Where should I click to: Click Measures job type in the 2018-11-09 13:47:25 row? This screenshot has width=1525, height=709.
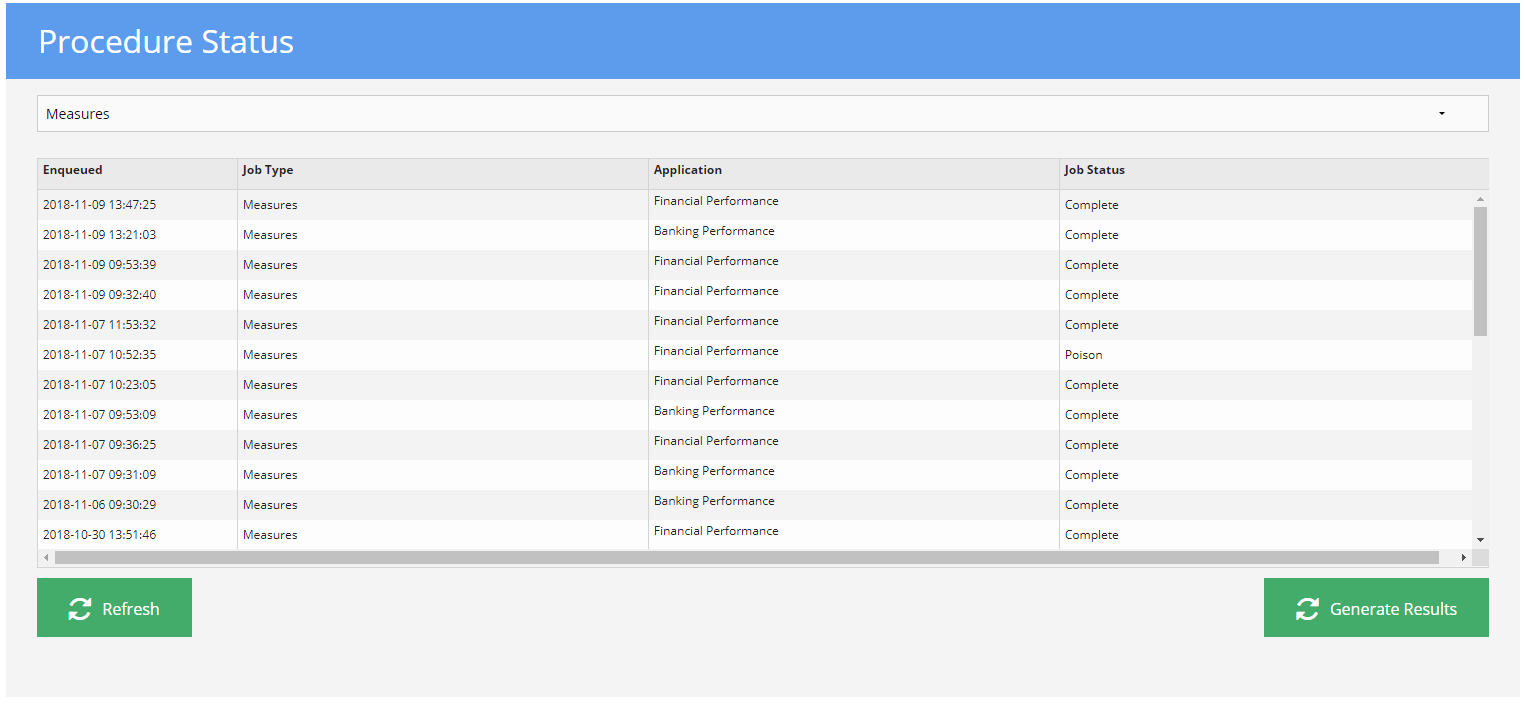click(270, 205)
